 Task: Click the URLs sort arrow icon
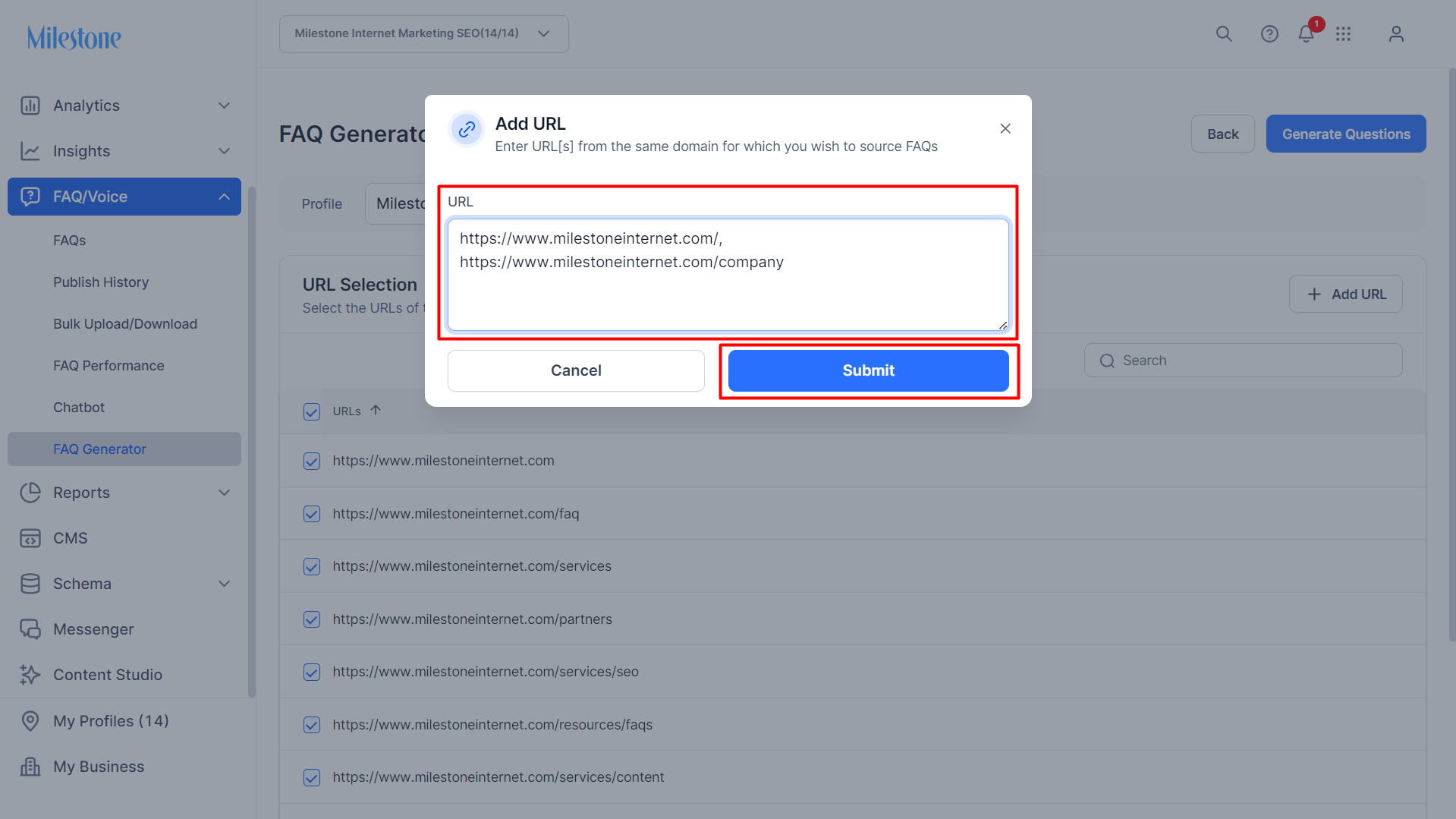pos(376,411)
